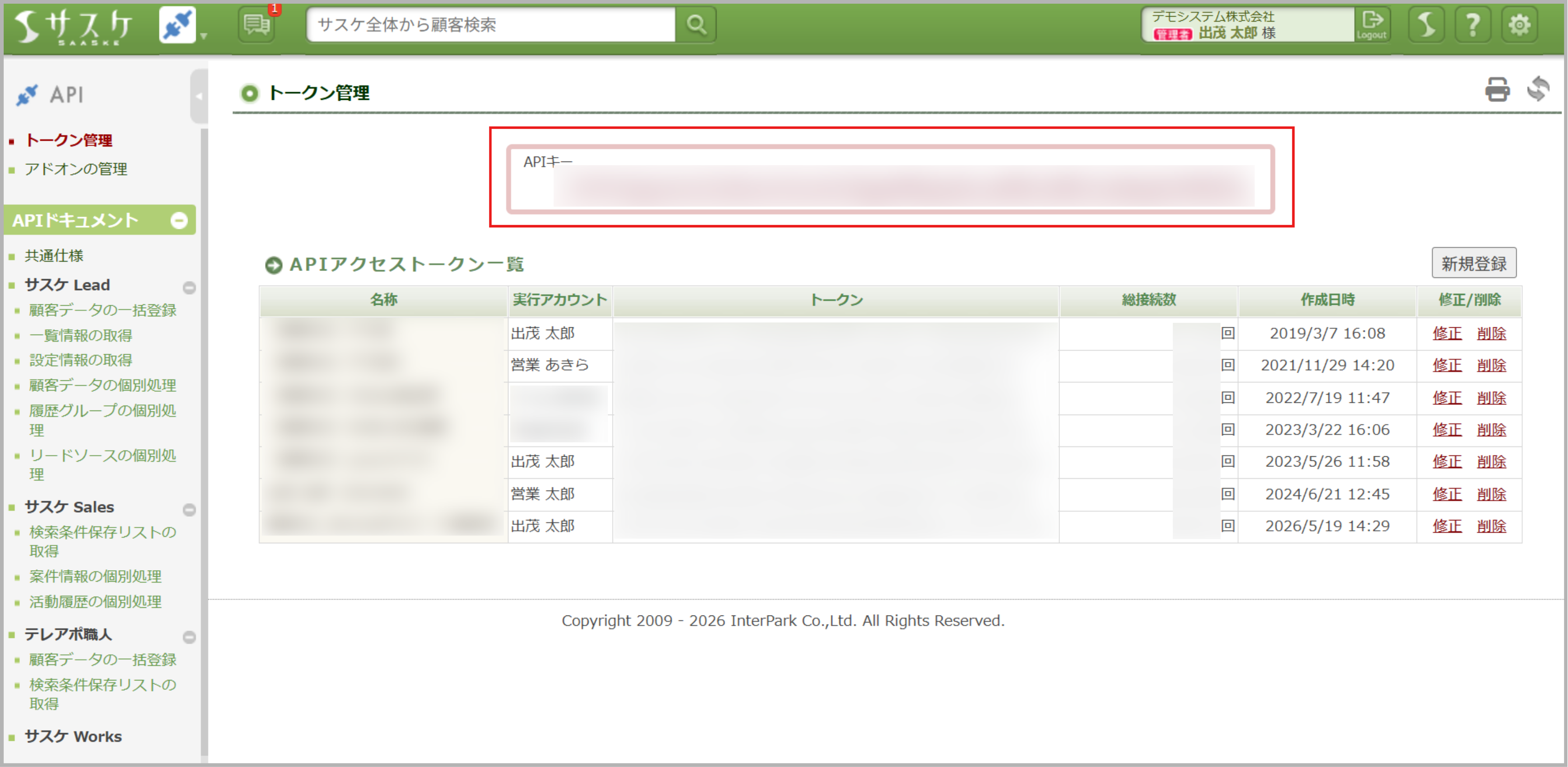
Task: Collapse the サスケ Sales section
Action: click(189, 509)
